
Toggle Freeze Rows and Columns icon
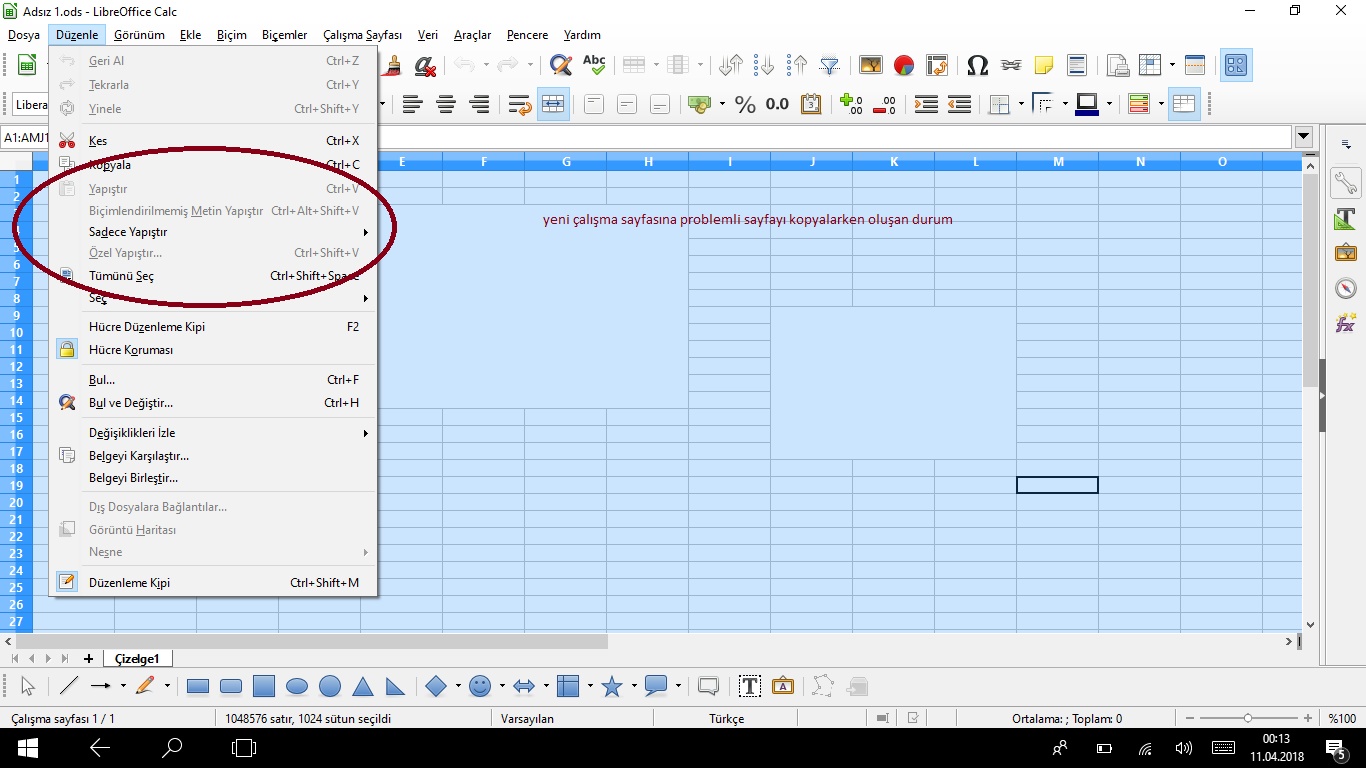1150,65
